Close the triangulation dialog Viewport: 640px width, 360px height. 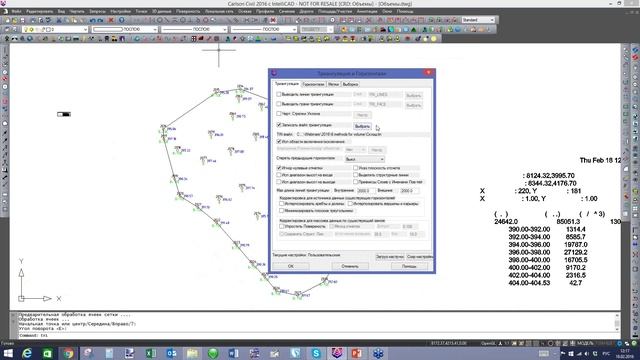(x=428, y=73)
